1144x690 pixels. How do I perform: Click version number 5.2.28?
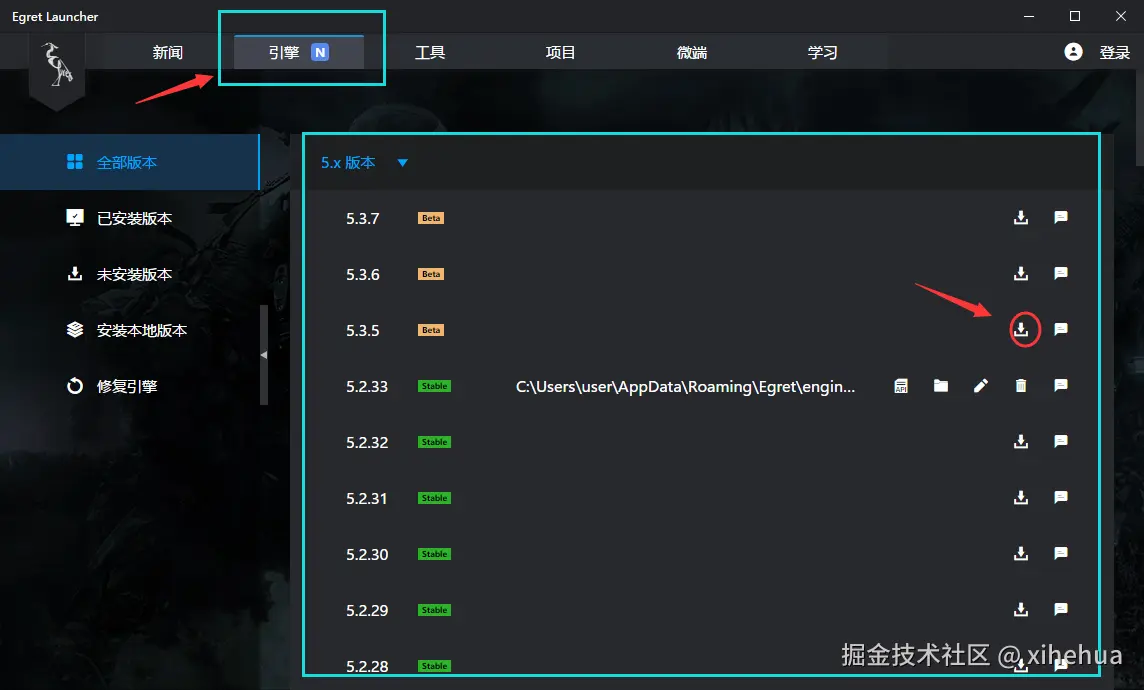367,666
